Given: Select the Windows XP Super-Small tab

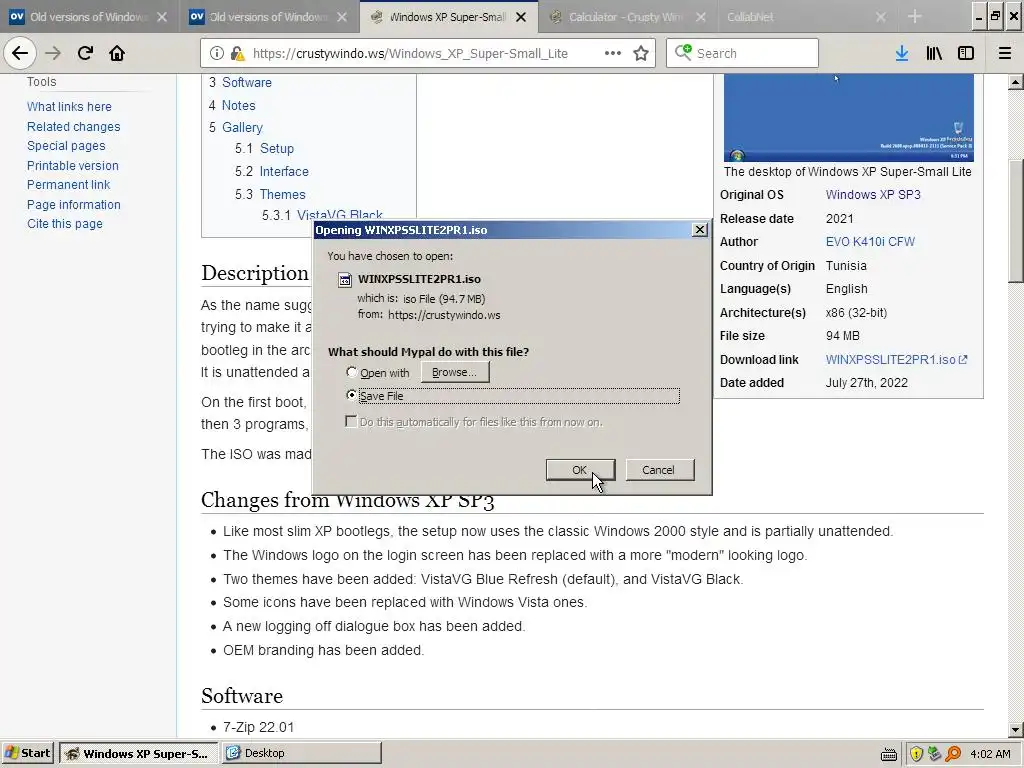Looking at the screenshot, I should 449,17.
